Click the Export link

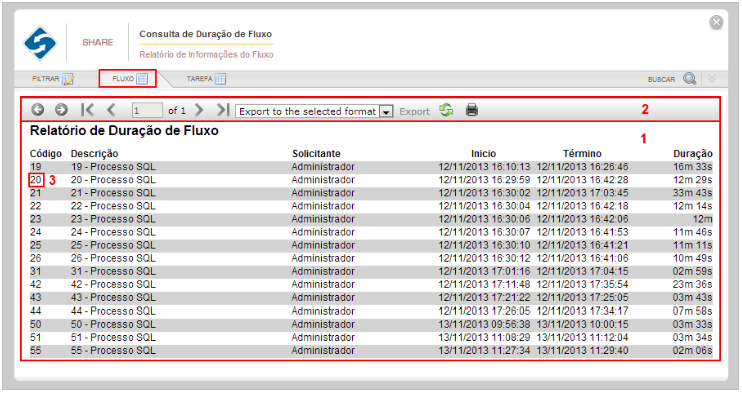point(415,111)
